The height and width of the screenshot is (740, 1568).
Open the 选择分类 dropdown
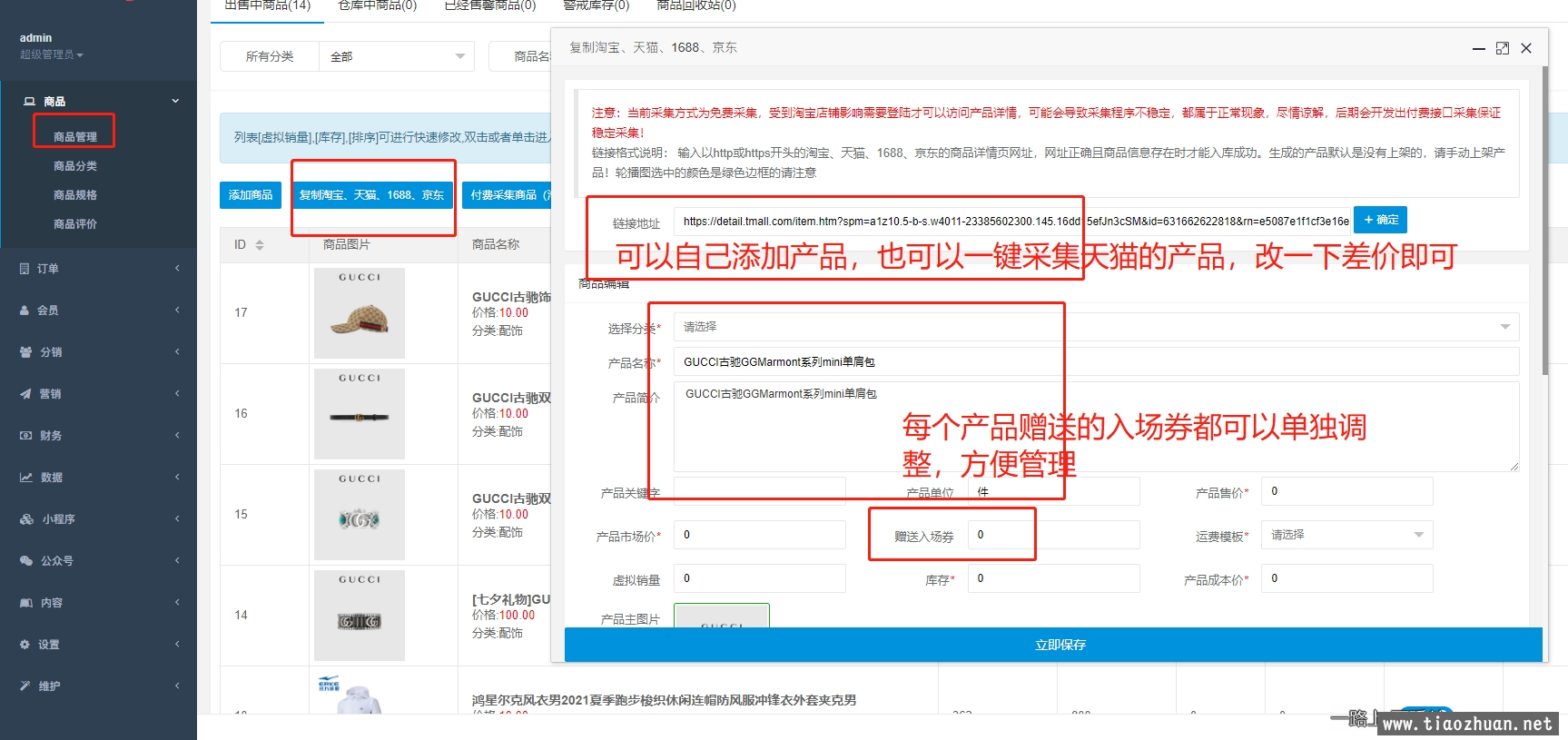coord(1096,327)
